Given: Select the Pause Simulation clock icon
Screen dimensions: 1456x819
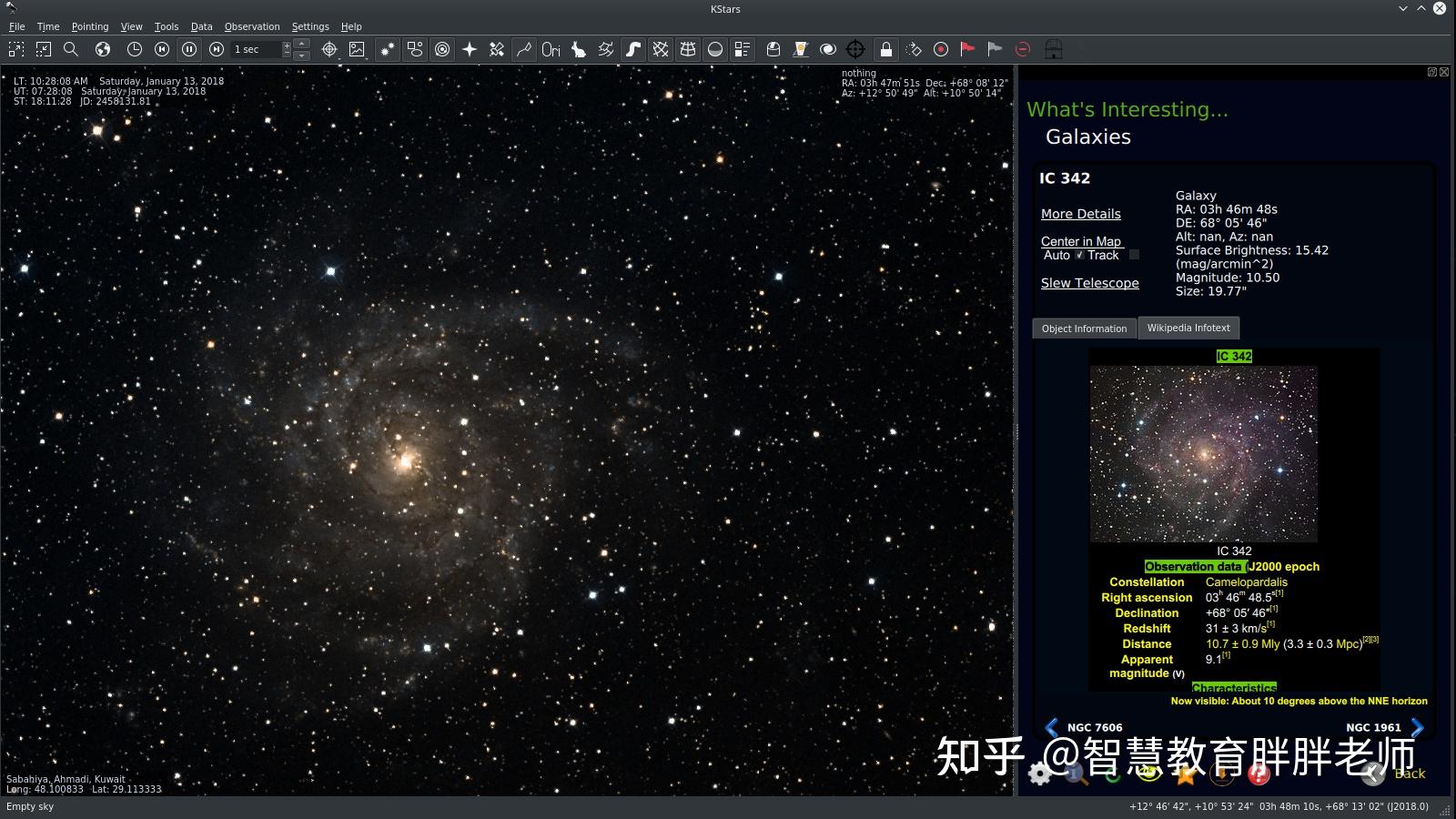Looking at the screenshot, I should pyautogui.click(x=189, y=49).
